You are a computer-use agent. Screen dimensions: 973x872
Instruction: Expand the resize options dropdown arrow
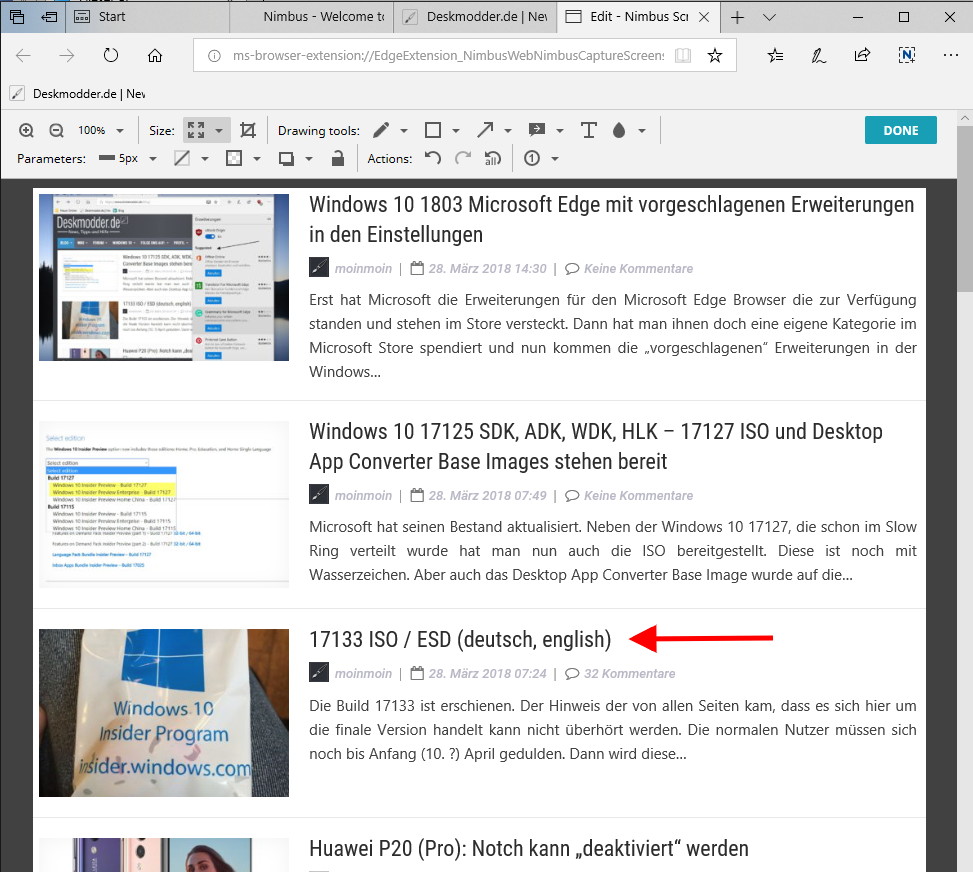(219, 130)
